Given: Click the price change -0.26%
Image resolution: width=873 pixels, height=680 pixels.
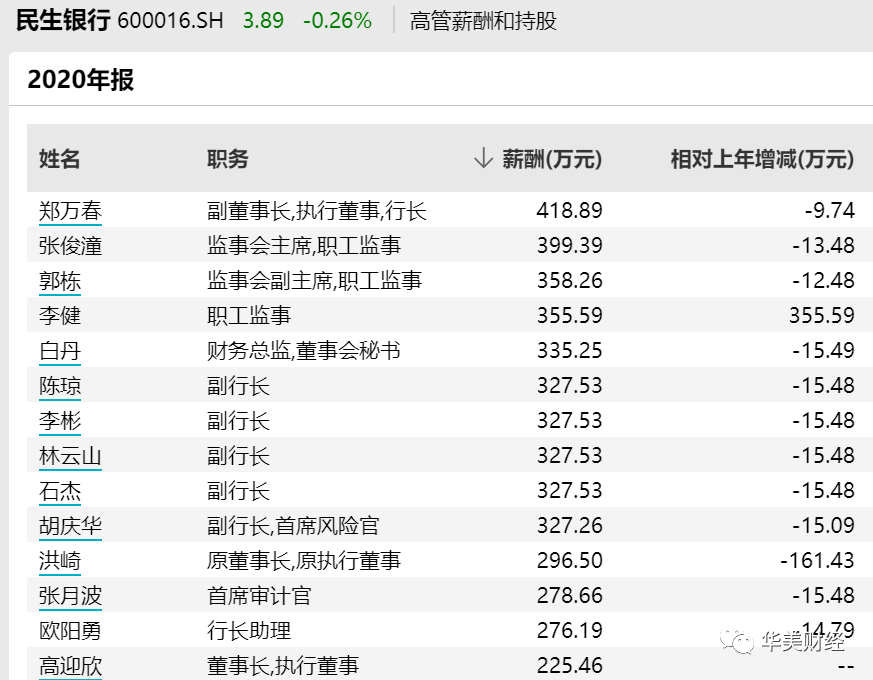Looking at the screenshot, I should [x=337, y=21].
